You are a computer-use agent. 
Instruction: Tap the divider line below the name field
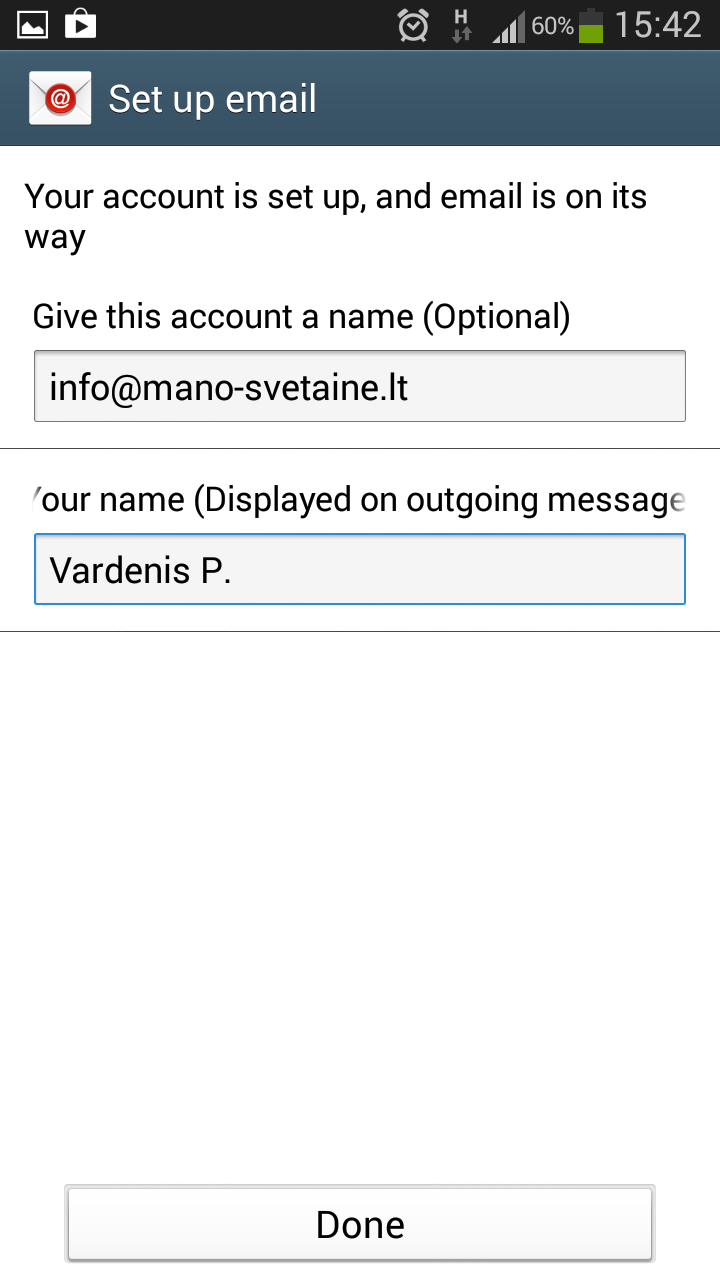pyautogui.click(x=360, y=632)
